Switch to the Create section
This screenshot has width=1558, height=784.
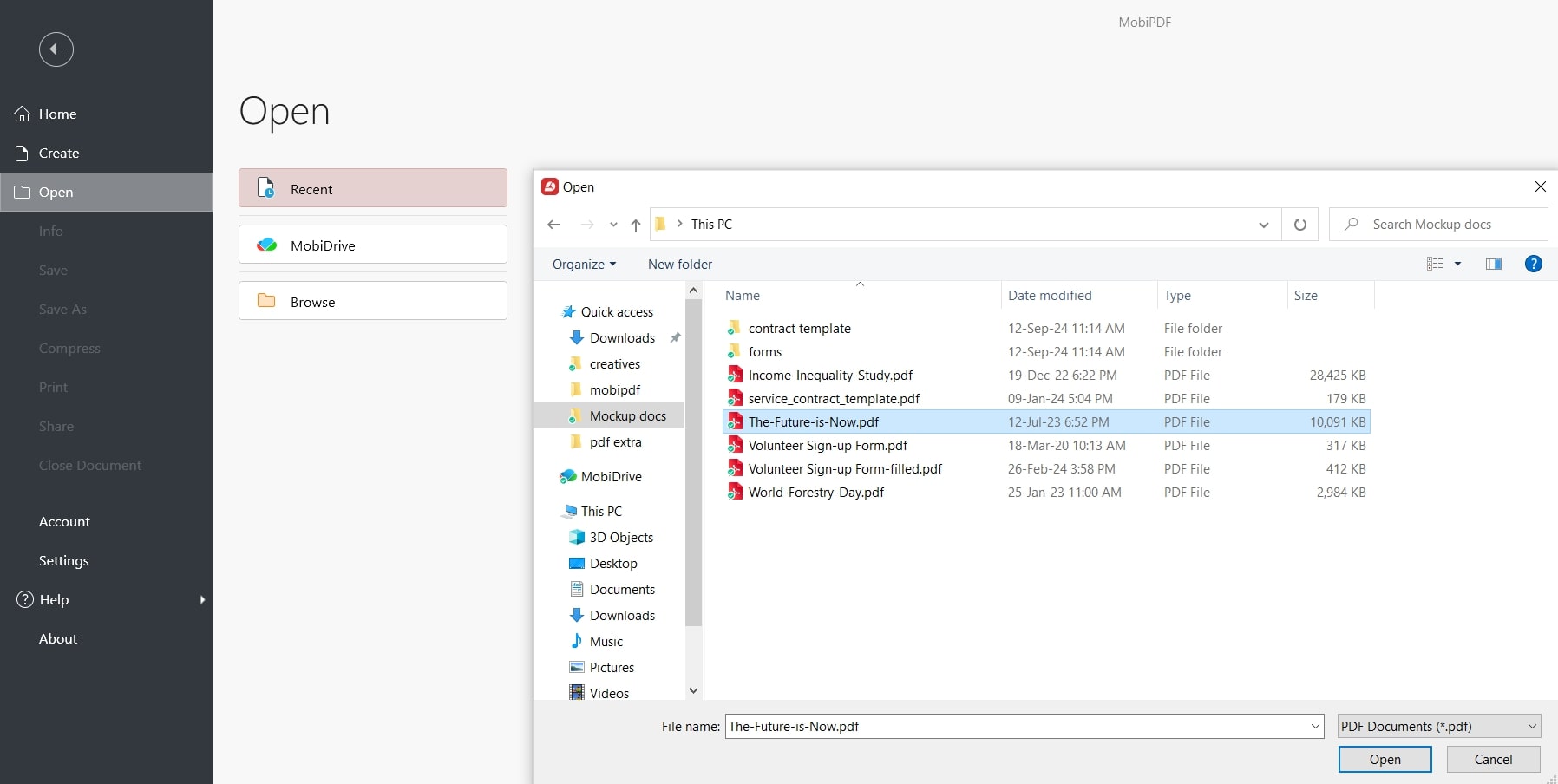pos(58,153)
